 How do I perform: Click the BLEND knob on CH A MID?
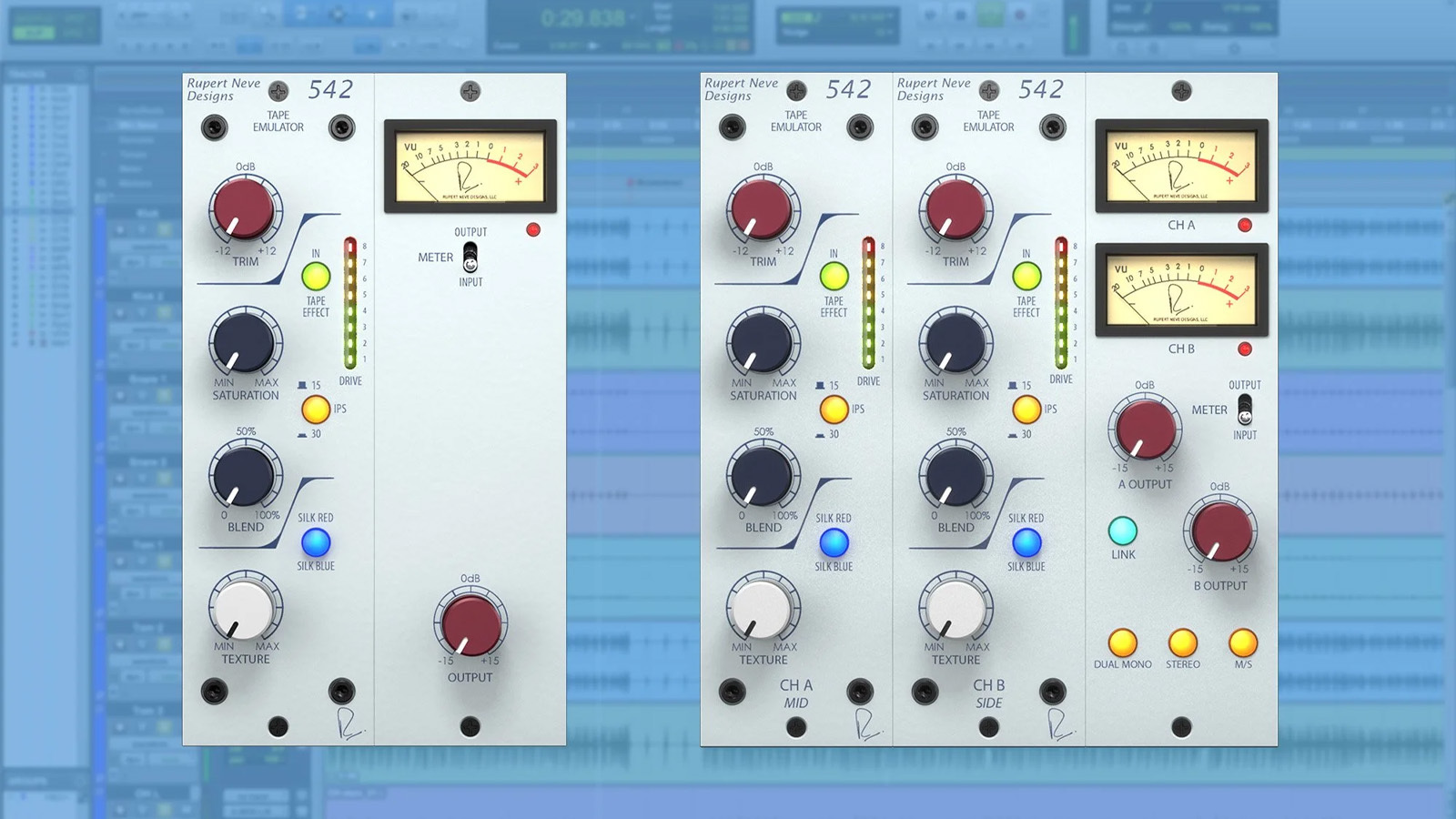tap(763, 475)
